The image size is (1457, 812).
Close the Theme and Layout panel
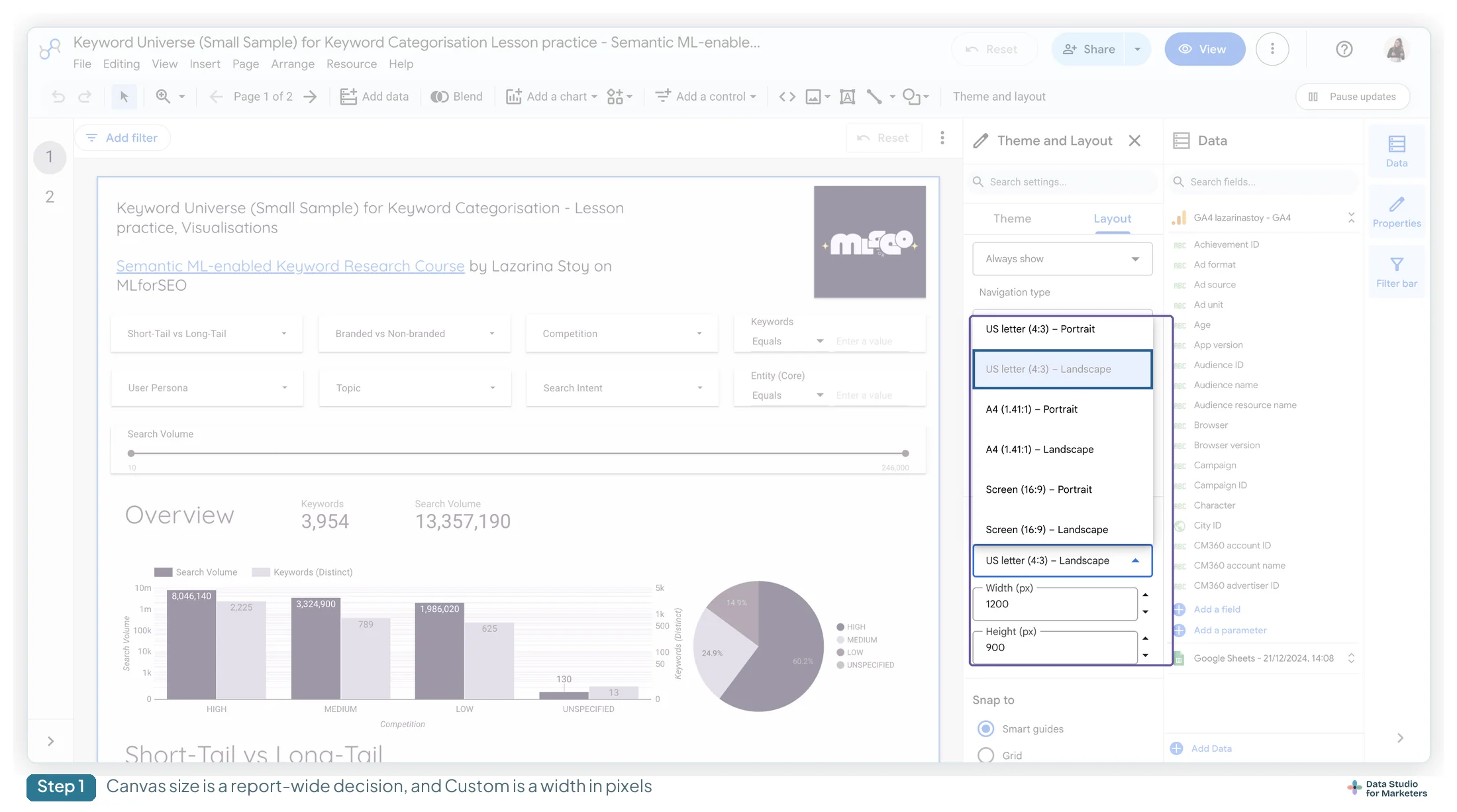[1134, 140]
